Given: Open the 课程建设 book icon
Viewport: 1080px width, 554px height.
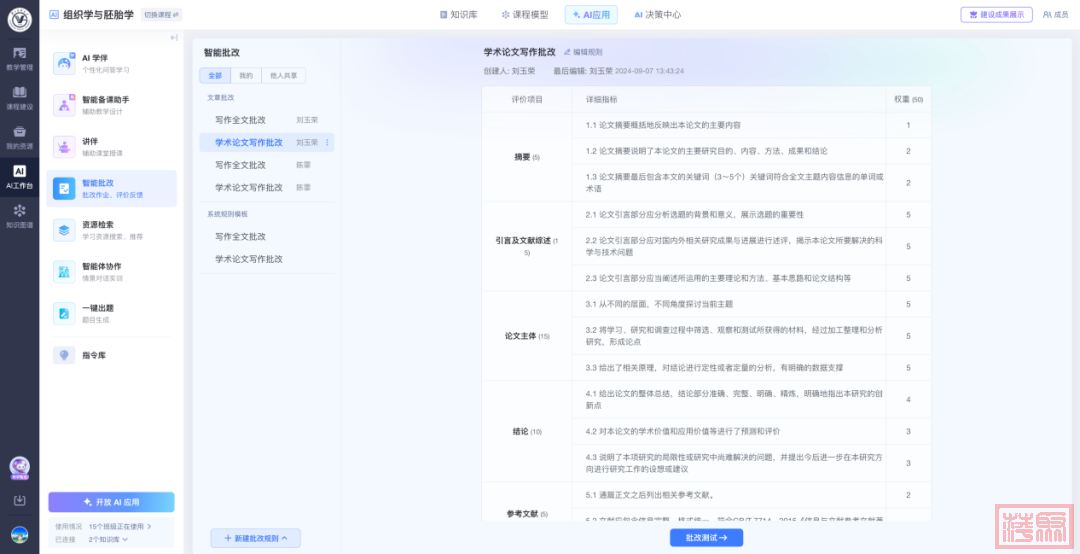Looking at the screenshot, I should coord(19,97).
